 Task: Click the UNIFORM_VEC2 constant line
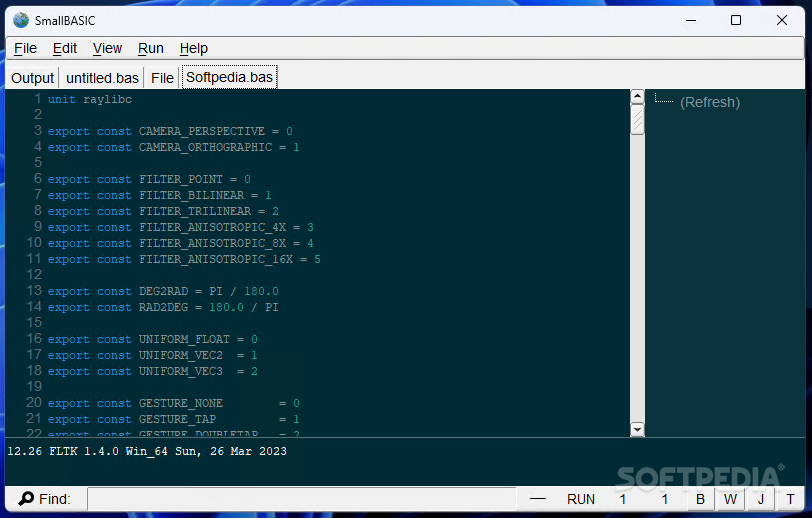pyautogui.click(x=153, y=355)
